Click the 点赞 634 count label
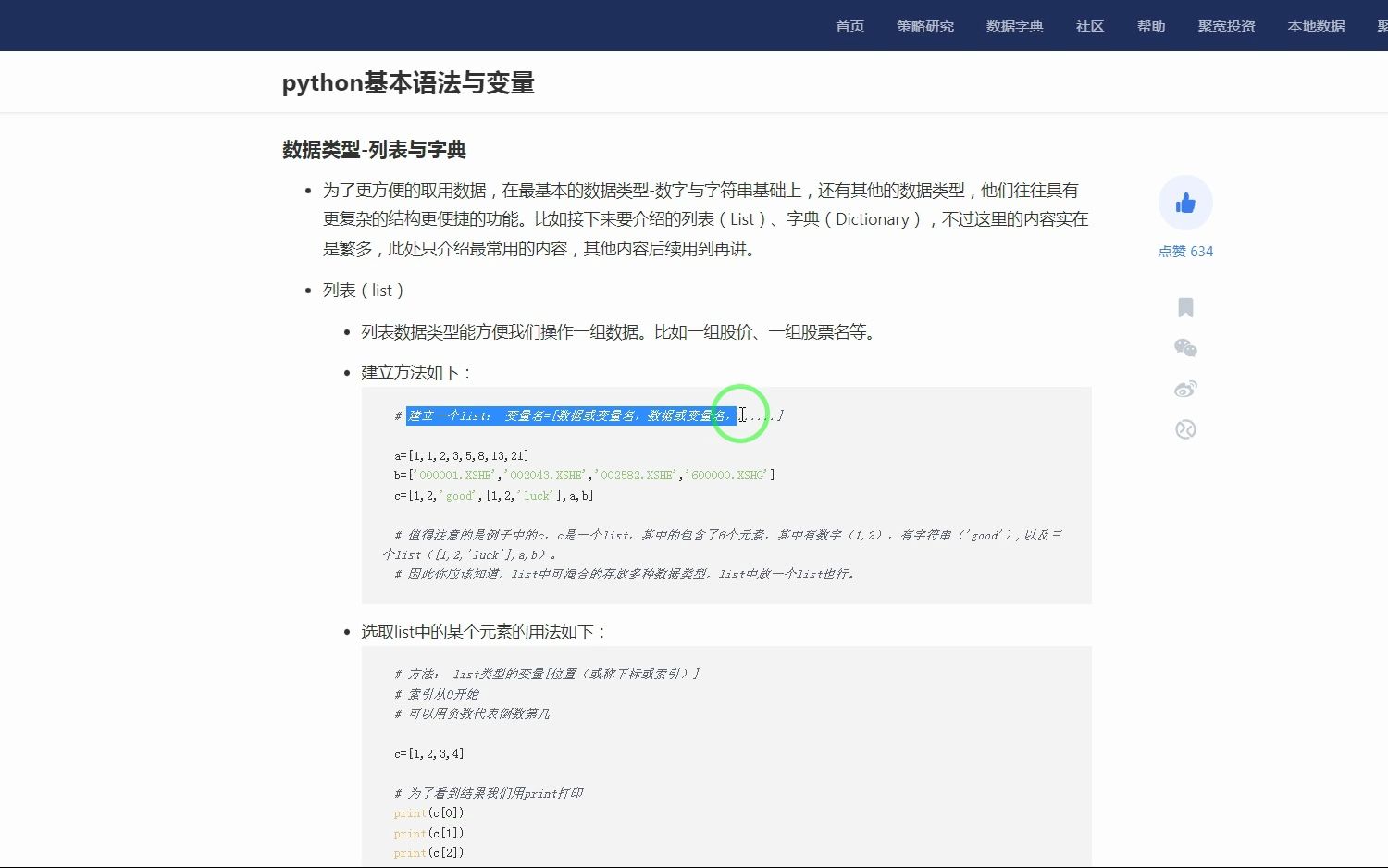This screenshot has width=1388, height=868. click(1185, 252)
